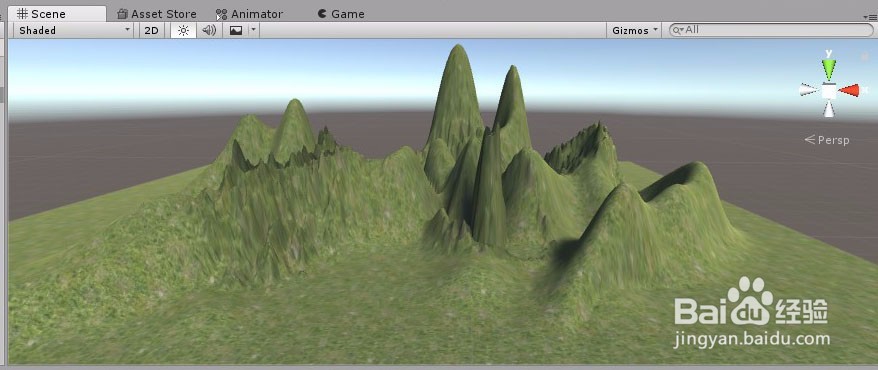The width and height of the screenshot is (878, 370).
Task: Click the Asset Store tab bag icon
Action: (x=123, y=14)
